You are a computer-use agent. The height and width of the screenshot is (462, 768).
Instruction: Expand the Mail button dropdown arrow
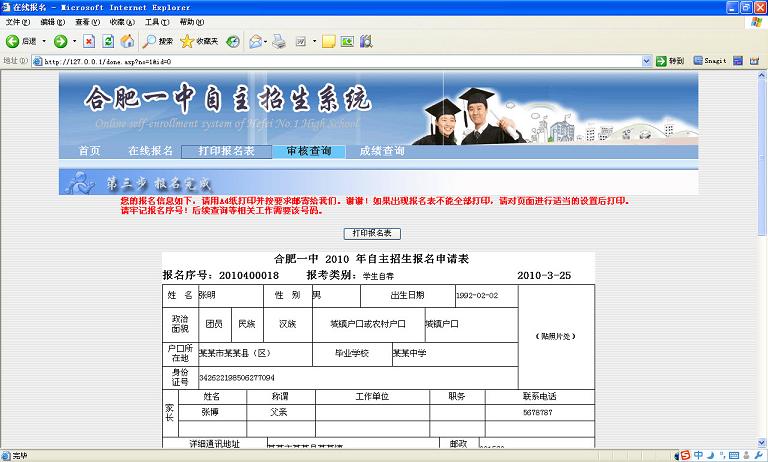coord(267,41)
